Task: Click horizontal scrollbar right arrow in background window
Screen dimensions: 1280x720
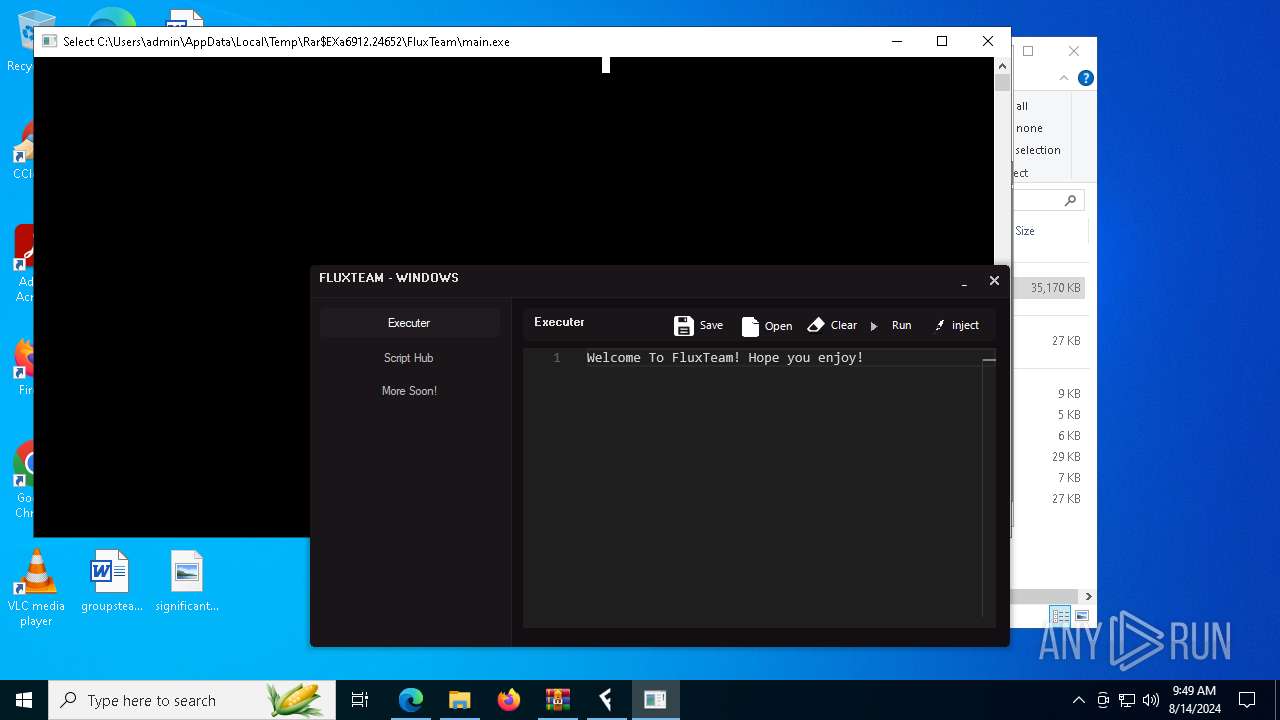Action: (1088, 597)
